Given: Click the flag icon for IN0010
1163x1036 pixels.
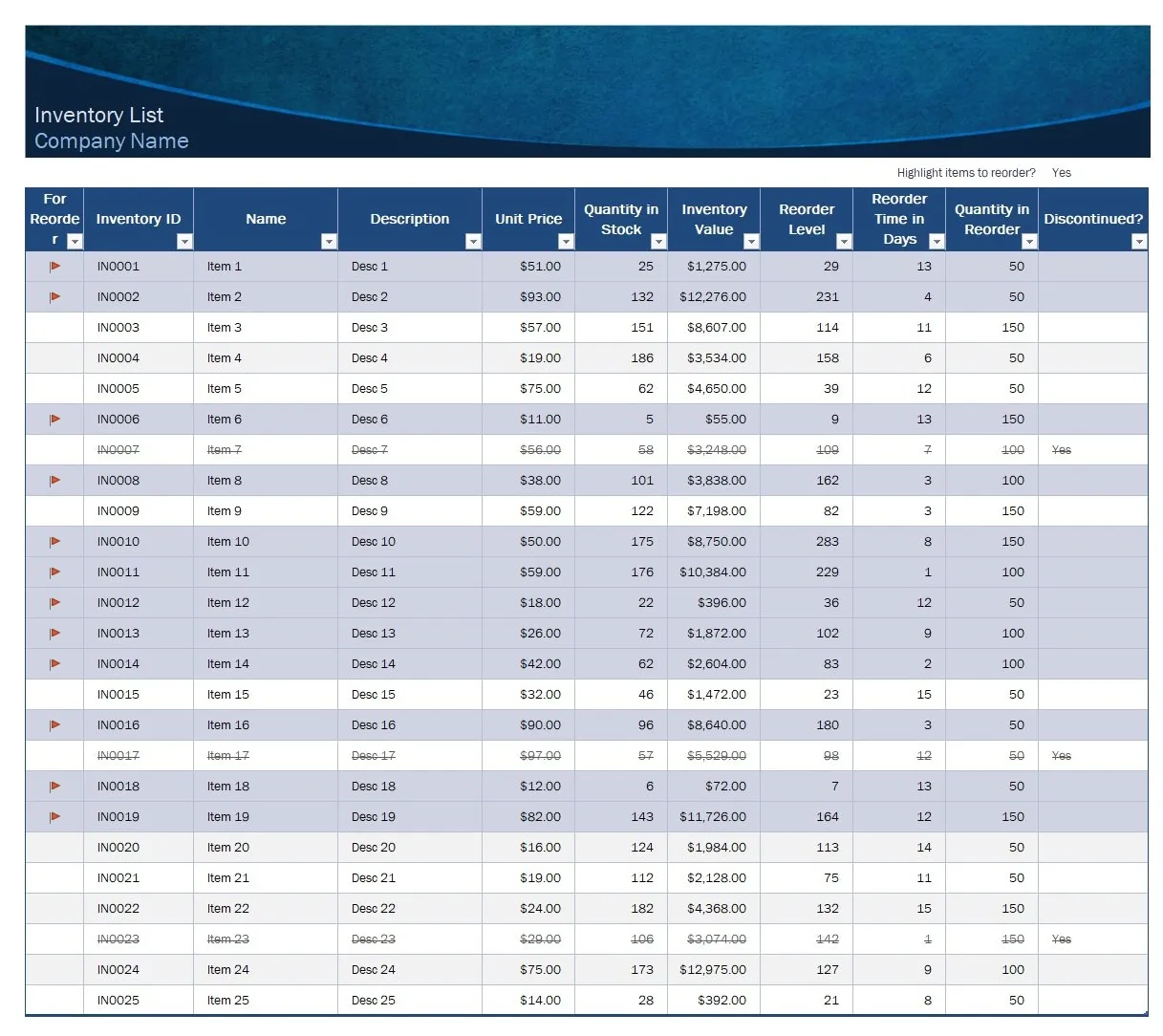Looking at the screenshot, I should point(54,542).
